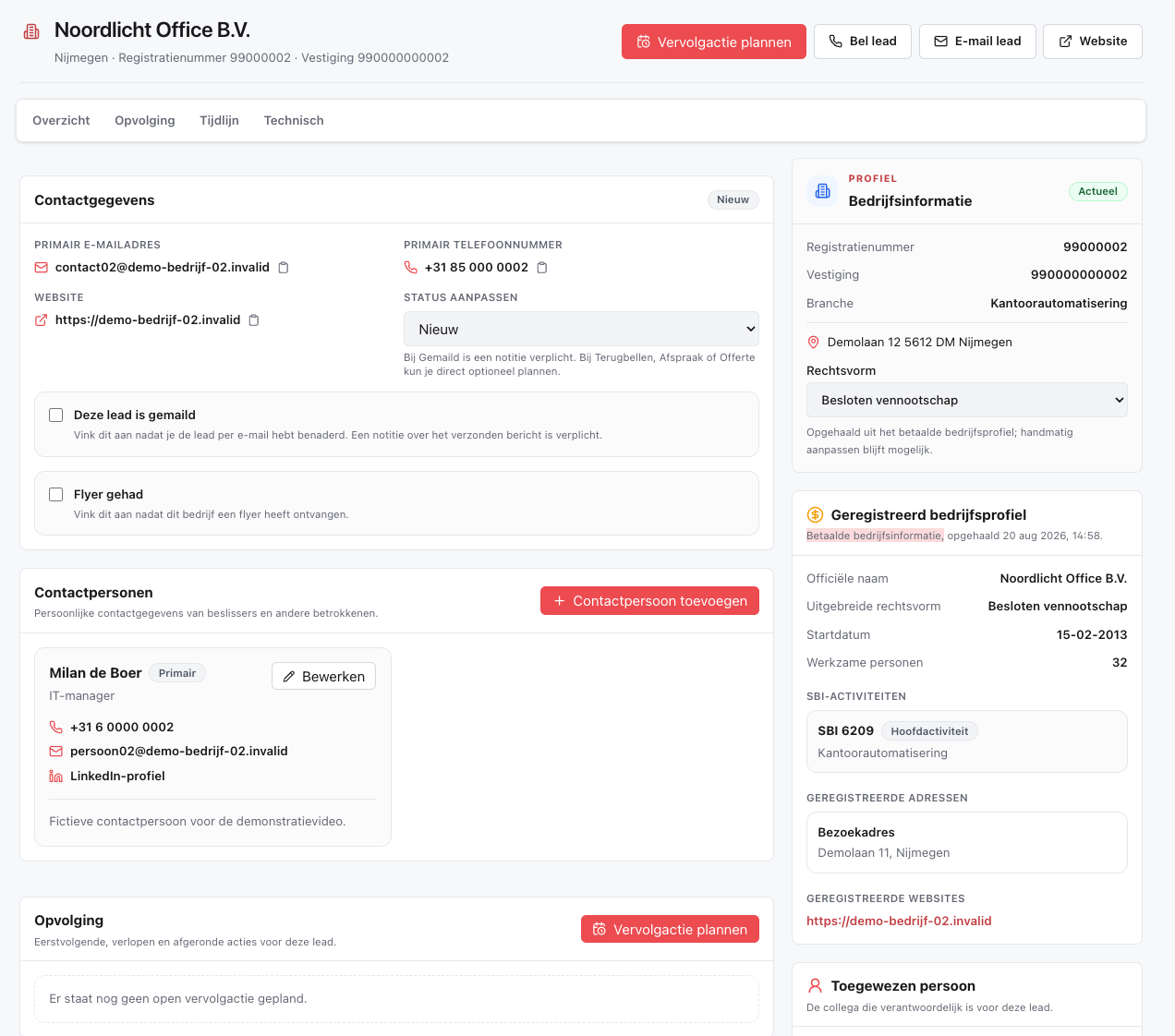This screenshot has height=1036, width=1175.
Task: Click the phone icon for Milan de Boer
Action: click(x=55, y=728)
